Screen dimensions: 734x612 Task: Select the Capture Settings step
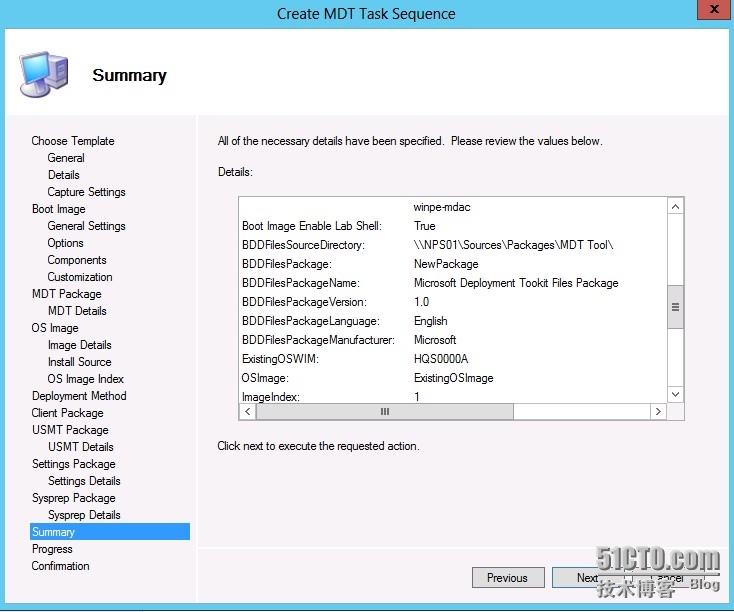point(87,192)
